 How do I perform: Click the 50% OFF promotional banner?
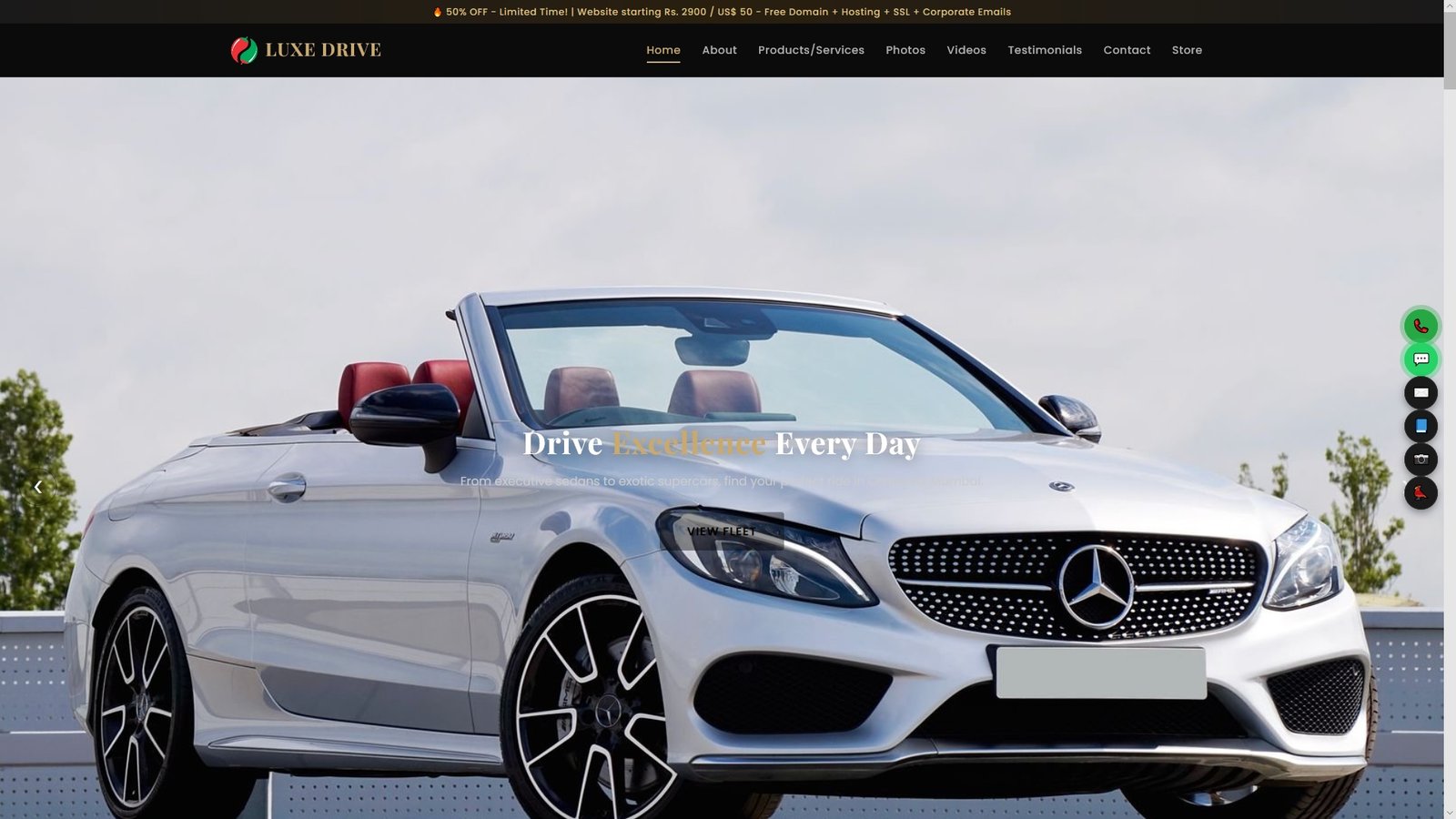click(722, 12)
